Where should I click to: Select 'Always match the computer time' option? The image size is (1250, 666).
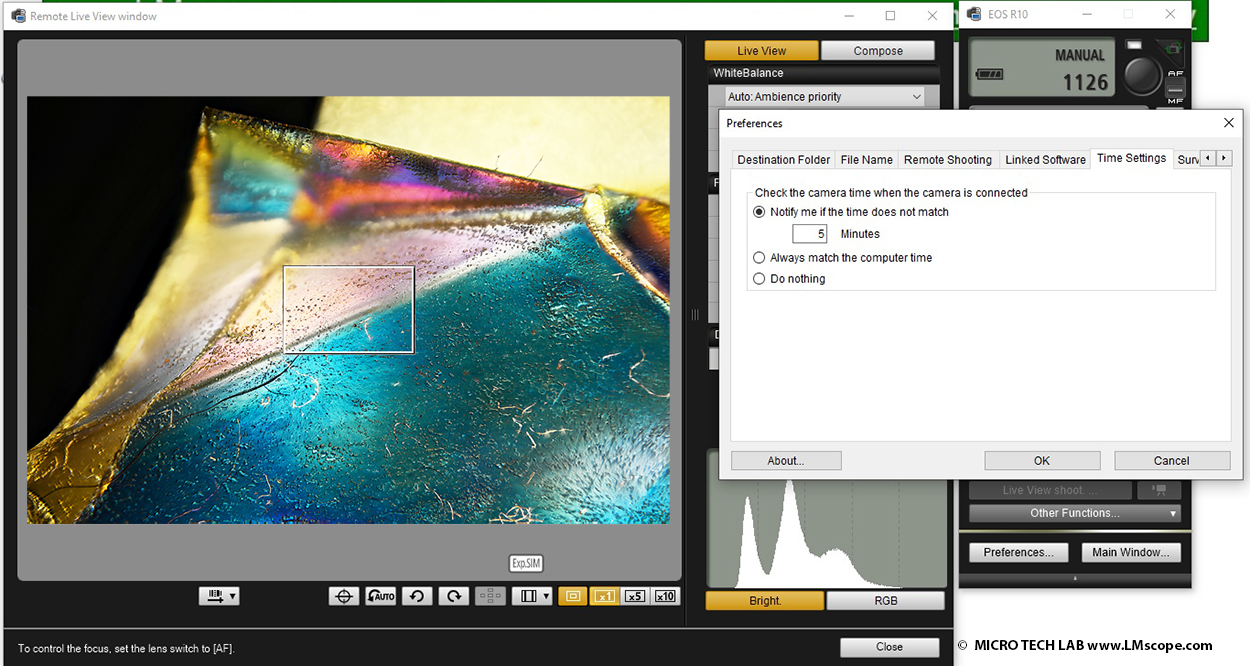click(759, 258)
